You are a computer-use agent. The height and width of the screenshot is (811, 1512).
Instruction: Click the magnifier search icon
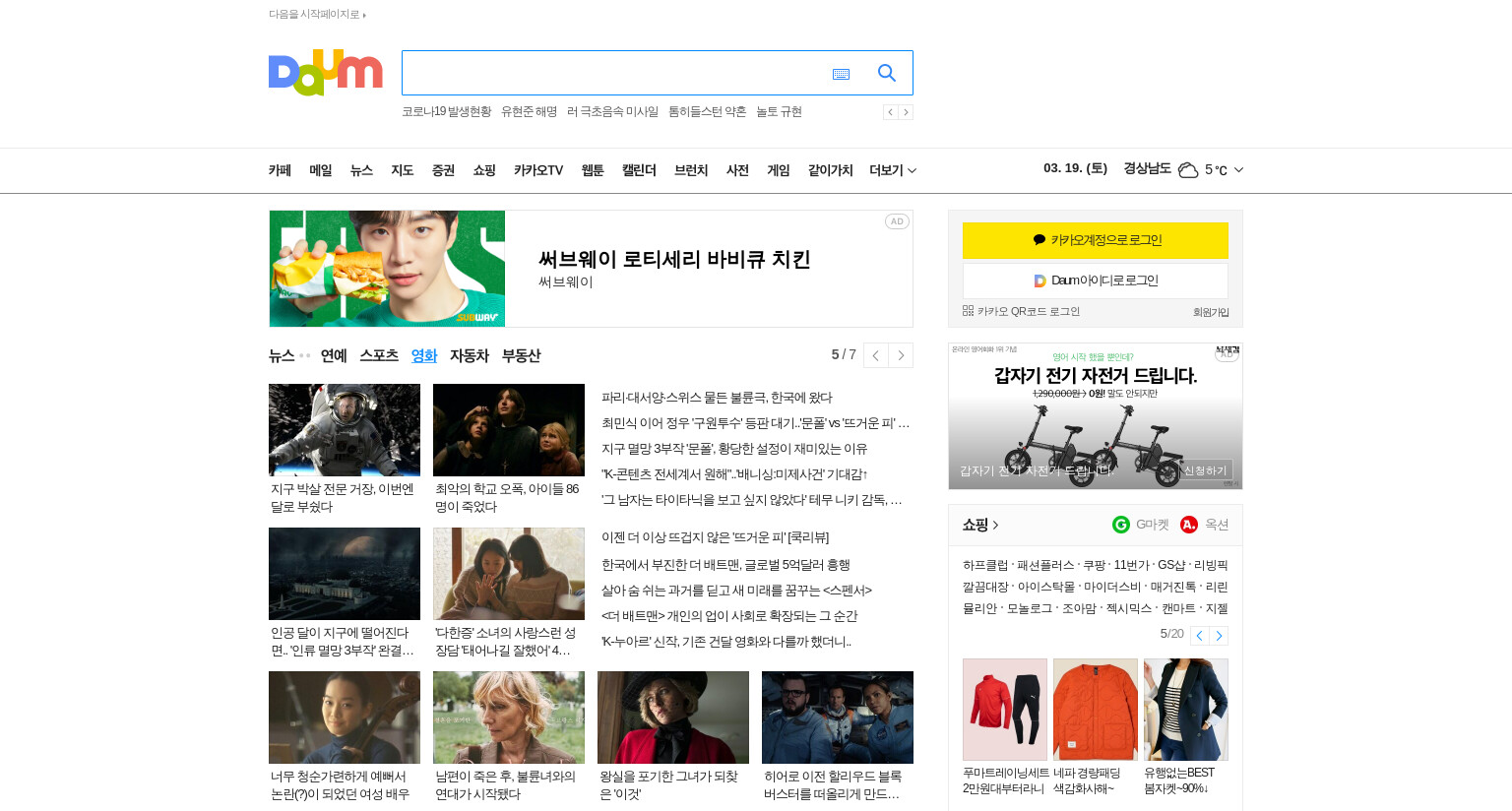click(x=887, y=73)
